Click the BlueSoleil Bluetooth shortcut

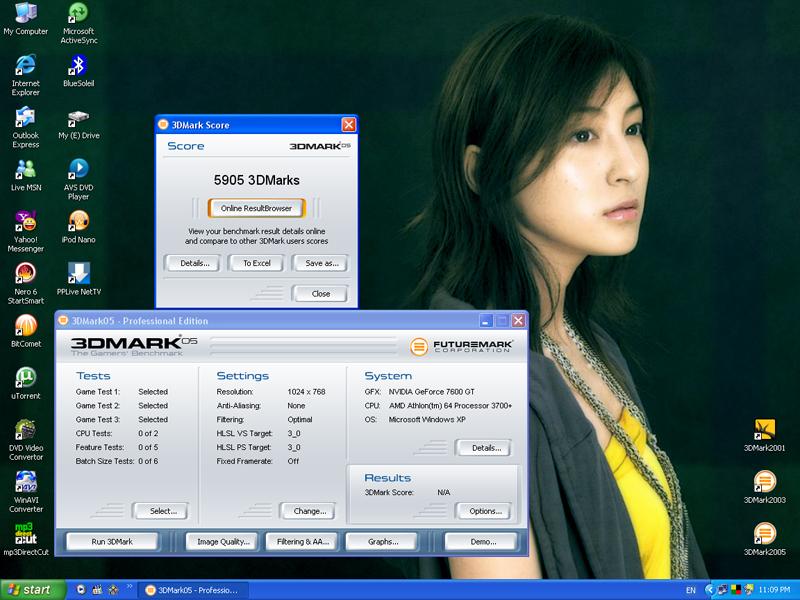pyautogui.click(x=79, y=71)
